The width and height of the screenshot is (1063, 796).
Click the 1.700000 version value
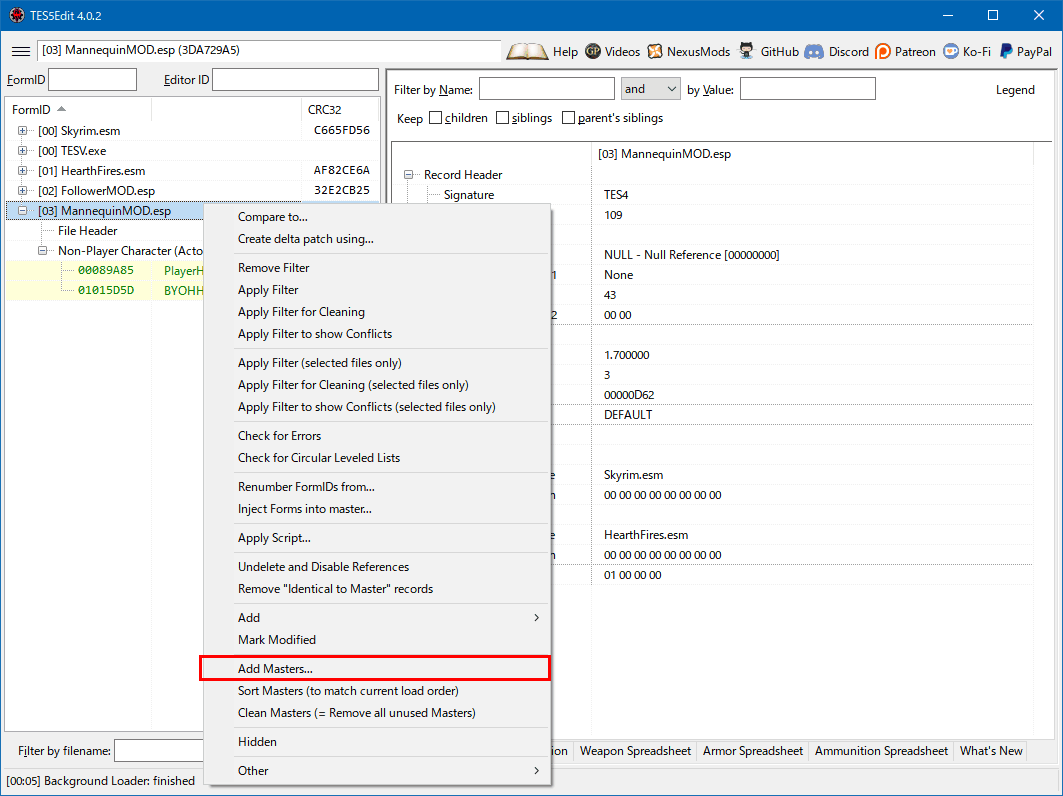coord(626,355)
